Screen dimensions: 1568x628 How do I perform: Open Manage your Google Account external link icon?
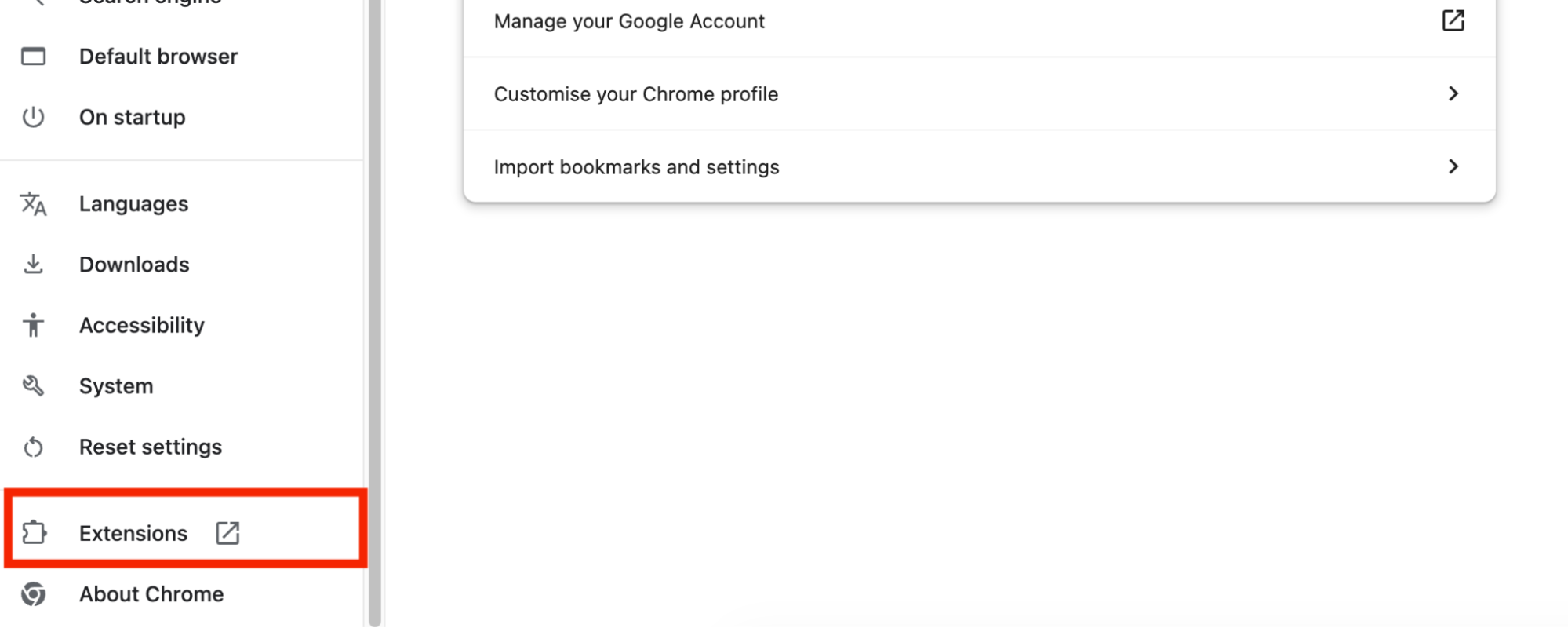pos(1454,20)
